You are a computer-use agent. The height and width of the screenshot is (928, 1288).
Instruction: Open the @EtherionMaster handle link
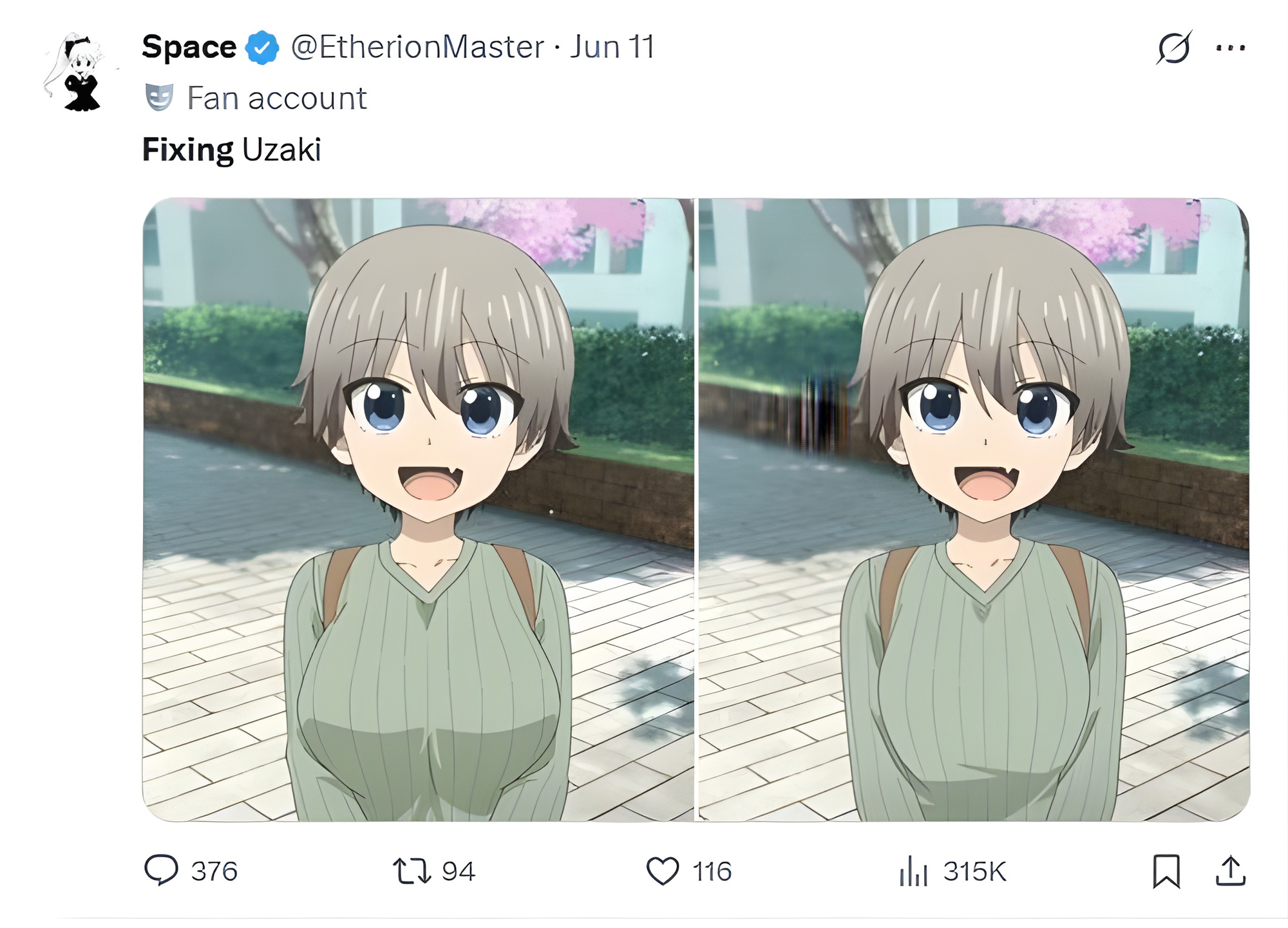pos(417,47)
